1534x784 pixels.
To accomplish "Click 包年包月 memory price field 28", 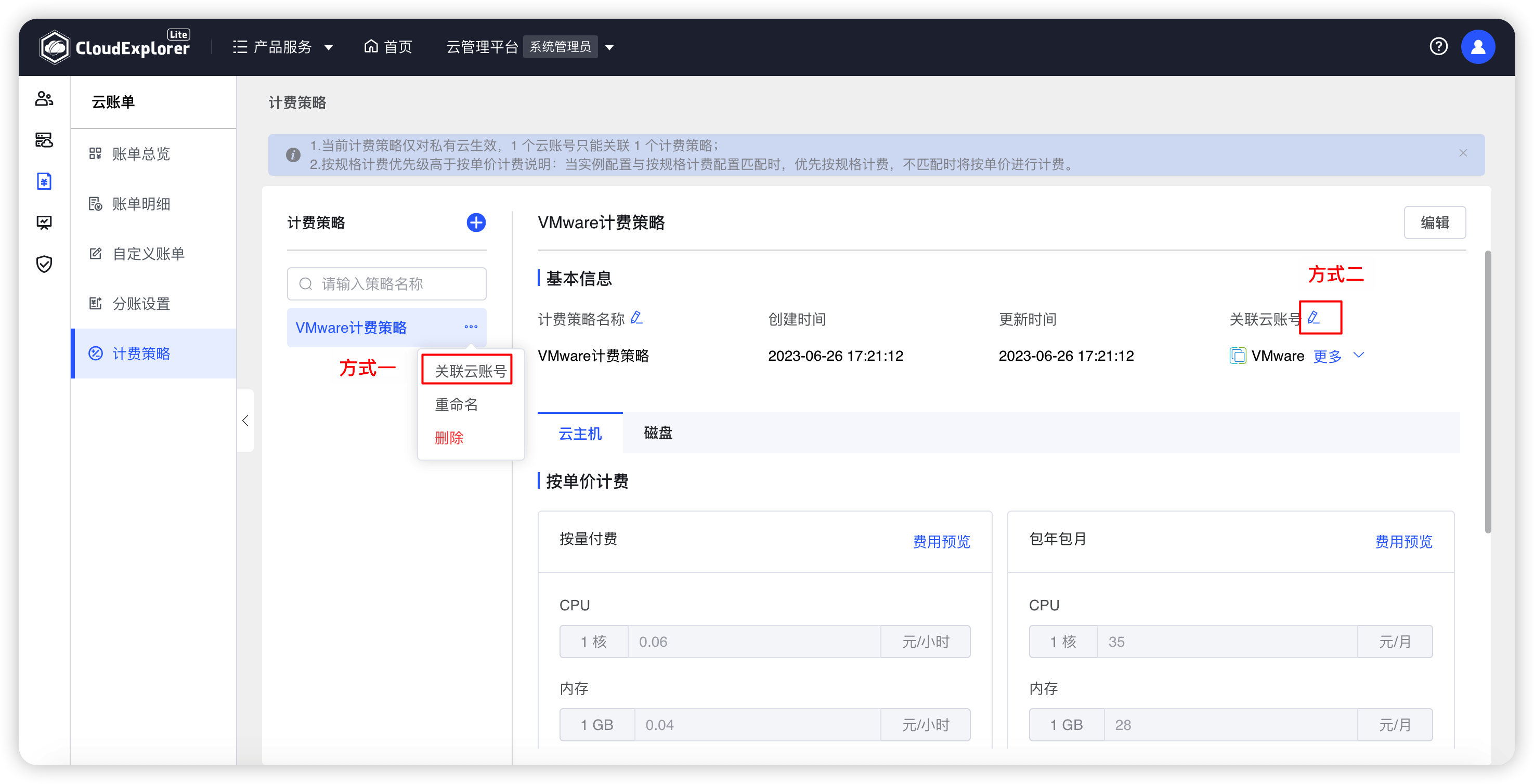I will point(1231,724).
